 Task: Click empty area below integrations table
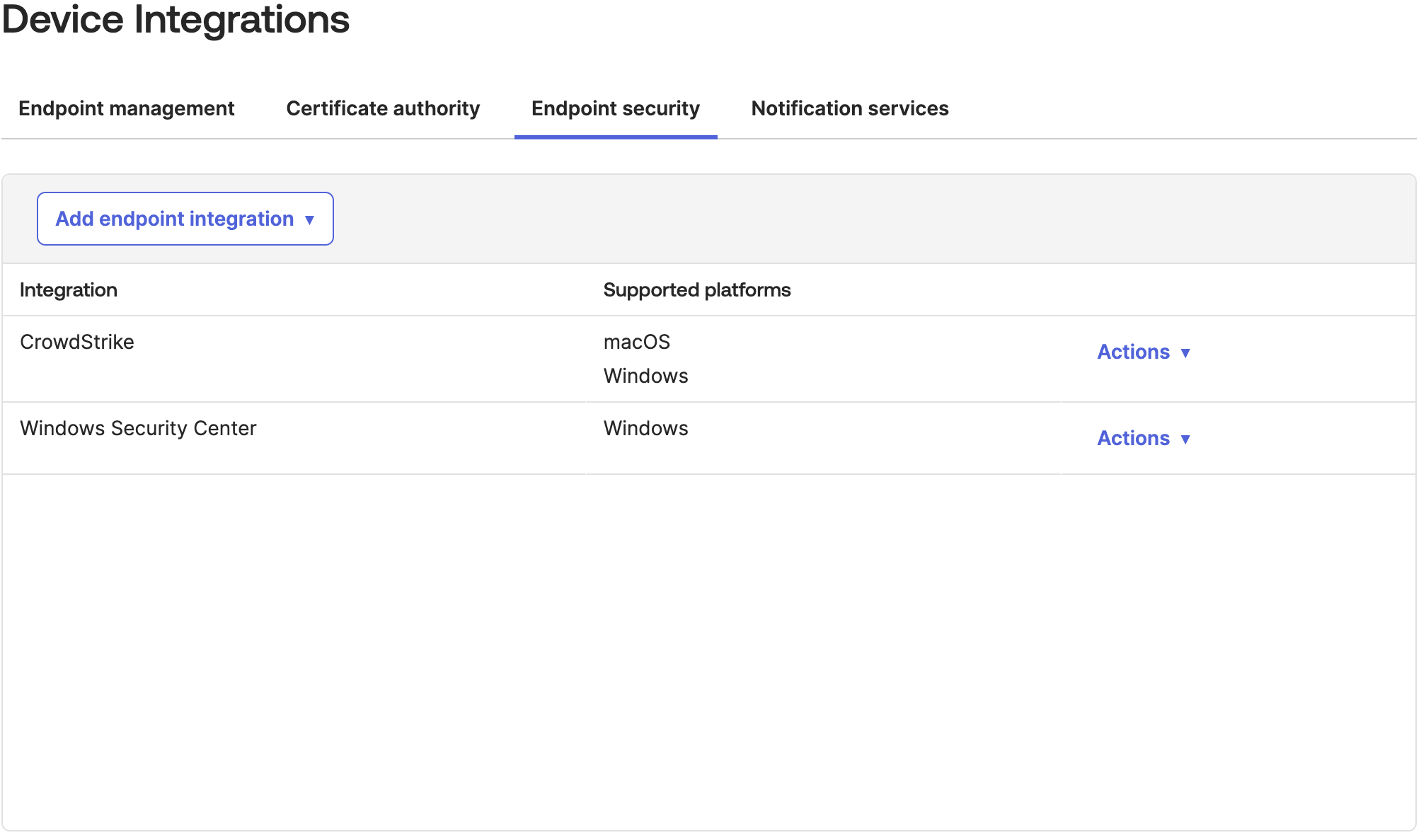(708, 651)
